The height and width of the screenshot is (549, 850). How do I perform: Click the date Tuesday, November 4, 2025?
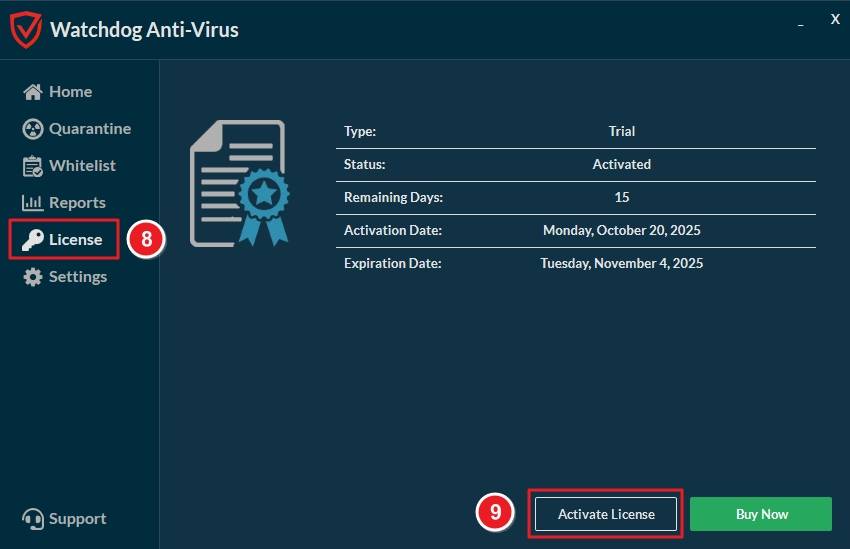[622, 263]
